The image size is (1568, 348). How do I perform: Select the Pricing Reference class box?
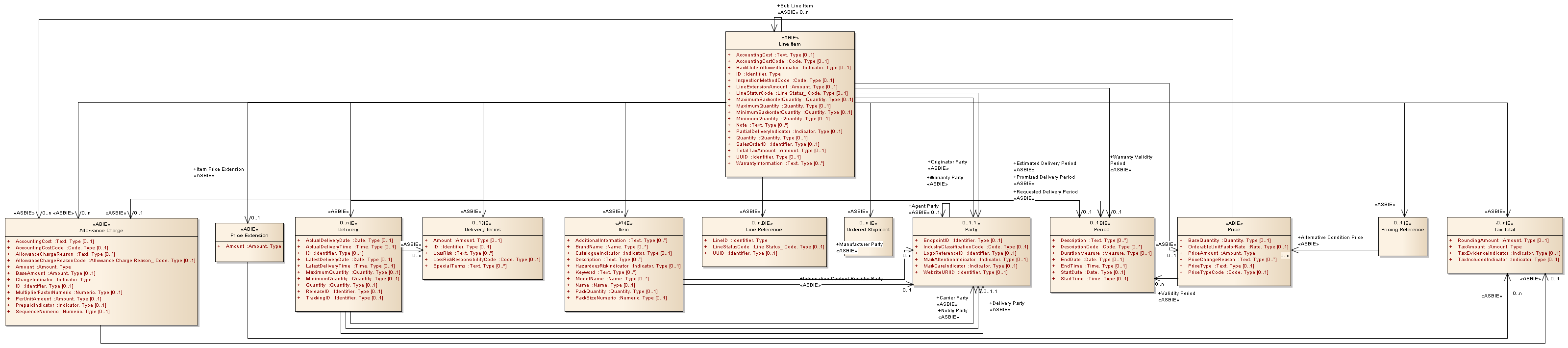pos(1402,230)
